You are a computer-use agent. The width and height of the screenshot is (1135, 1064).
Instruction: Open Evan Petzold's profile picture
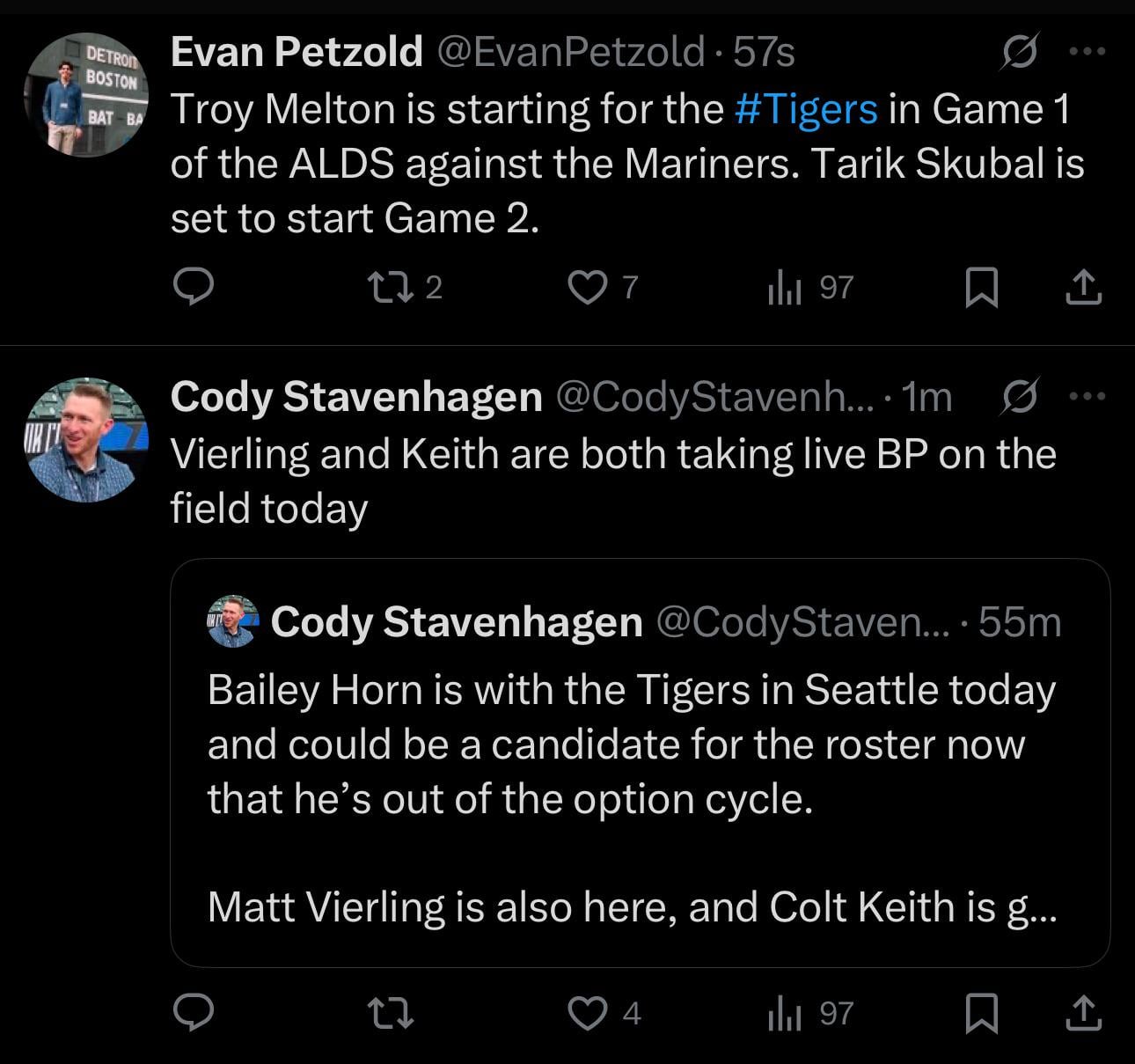click(86, 95)
